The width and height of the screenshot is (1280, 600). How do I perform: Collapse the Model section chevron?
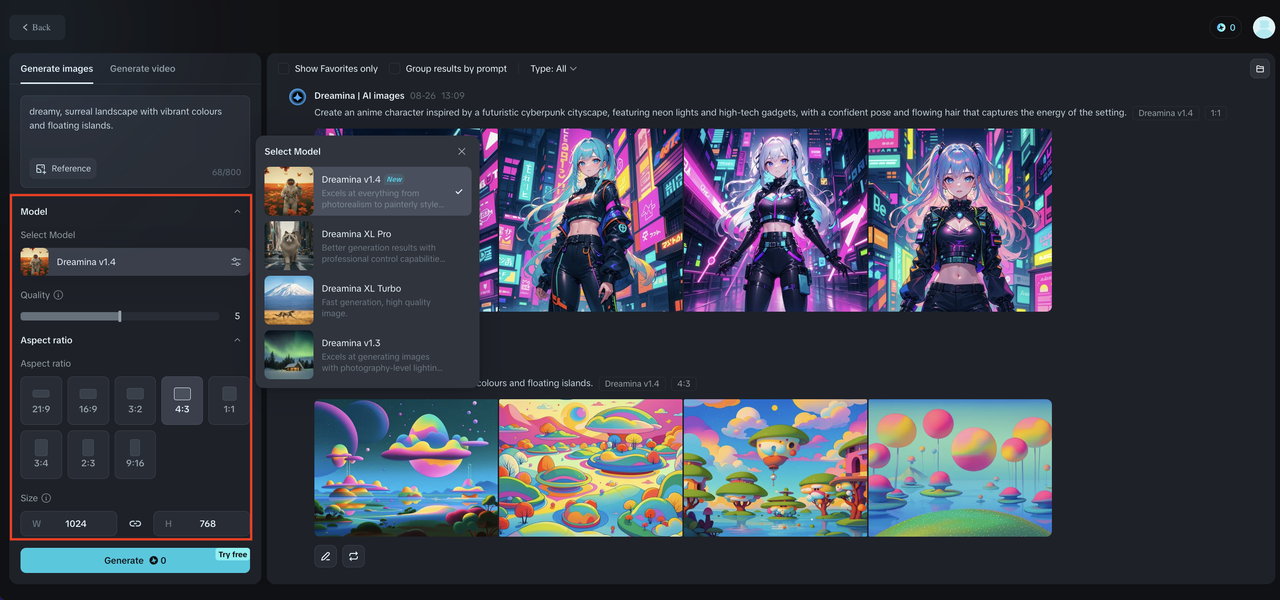tap(237, 212)
